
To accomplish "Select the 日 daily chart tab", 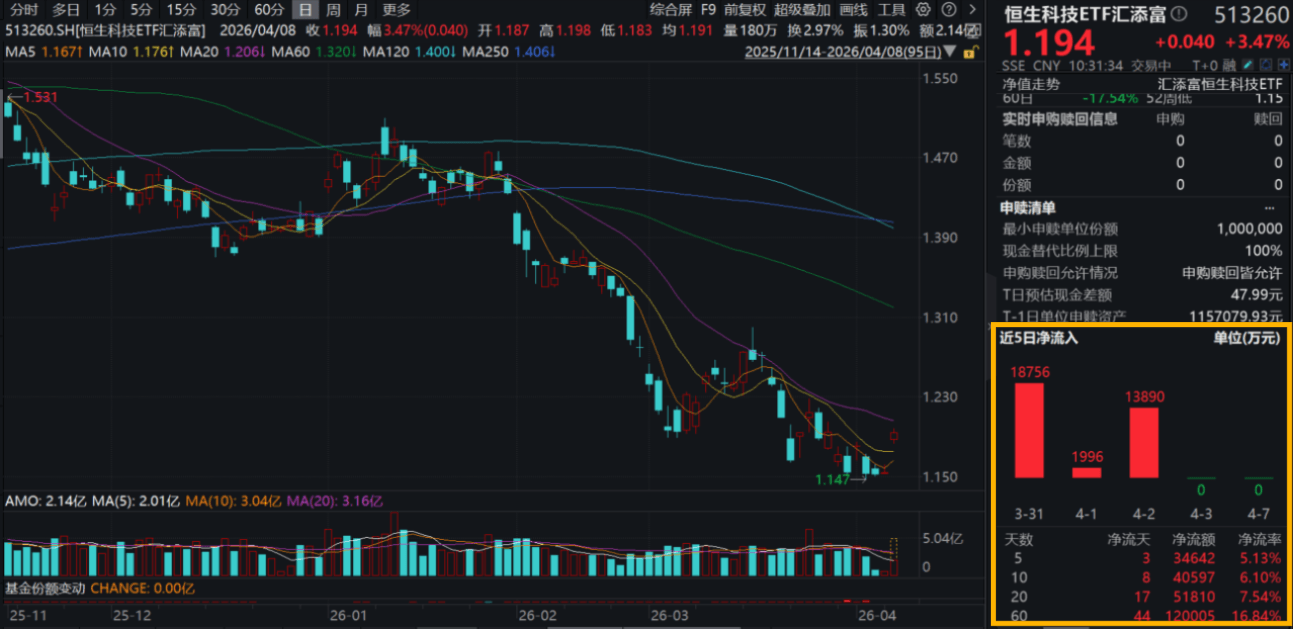I will pos(306,9).
